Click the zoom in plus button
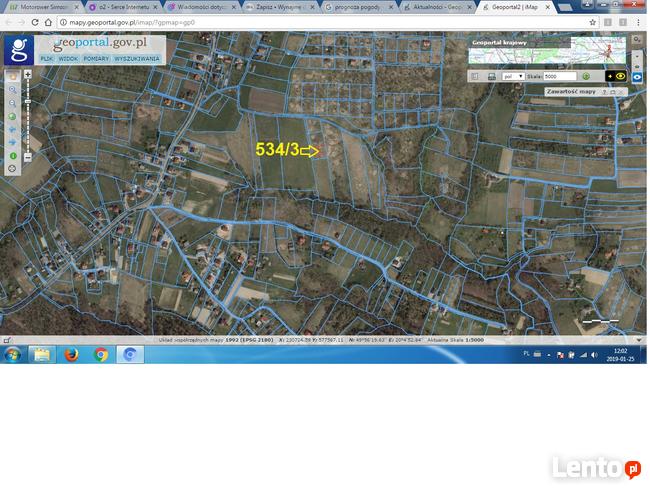The image size is (650, 488). pyautogui.click(x=28, y=74)
